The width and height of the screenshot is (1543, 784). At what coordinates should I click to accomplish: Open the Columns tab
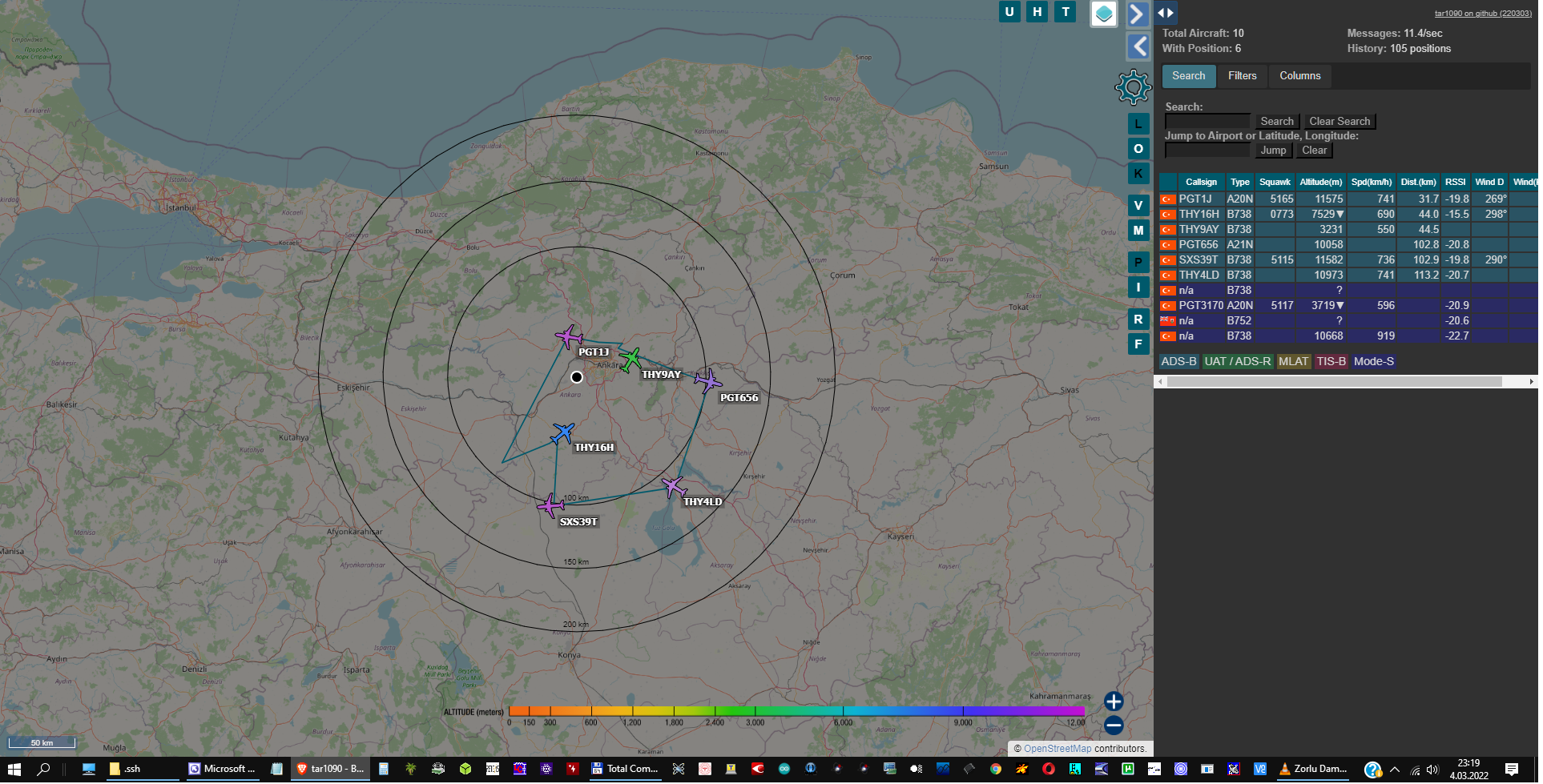coord(1299,76)
